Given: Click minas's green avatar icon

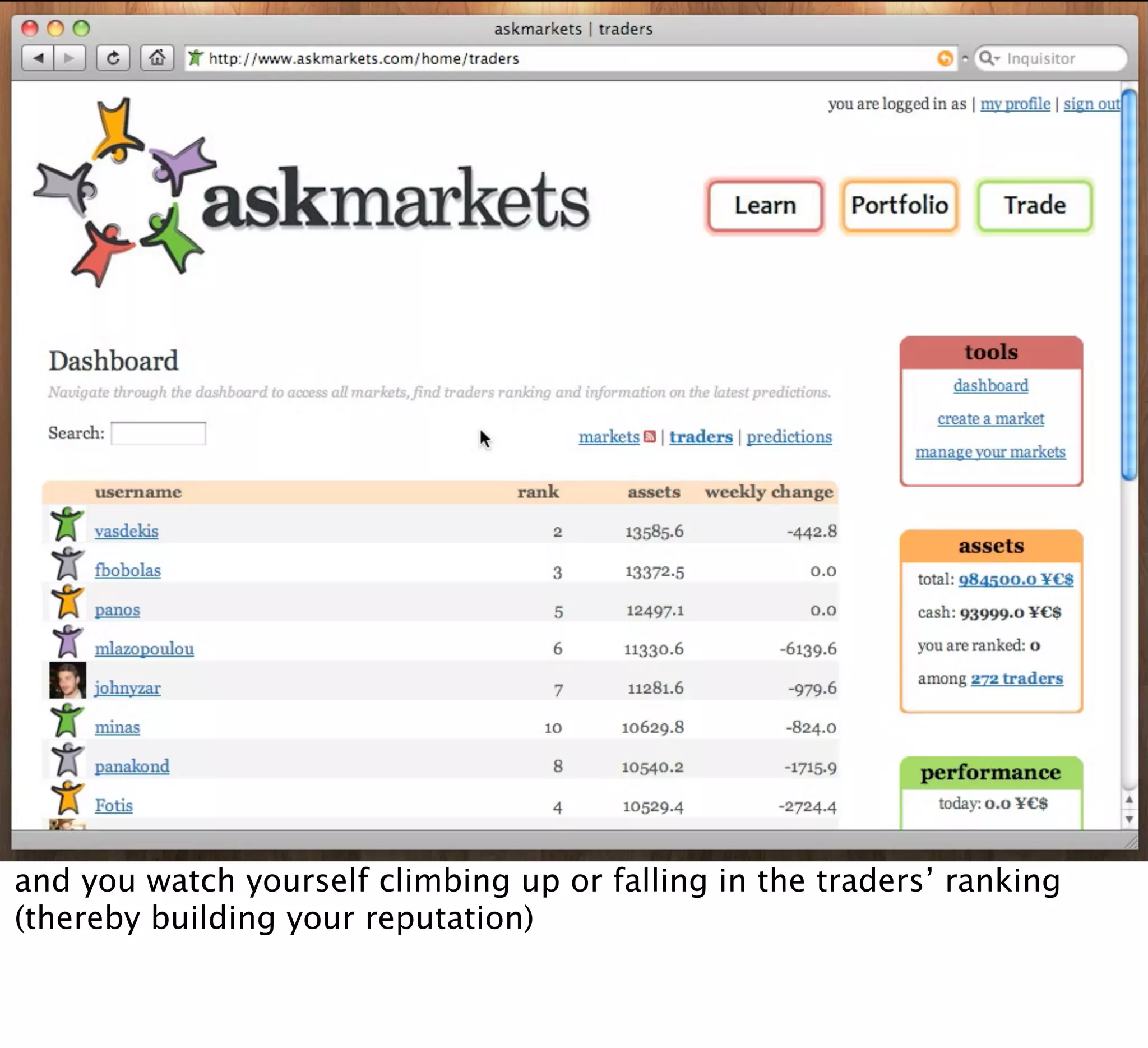Looking at the screenshot, I should 67,720.
